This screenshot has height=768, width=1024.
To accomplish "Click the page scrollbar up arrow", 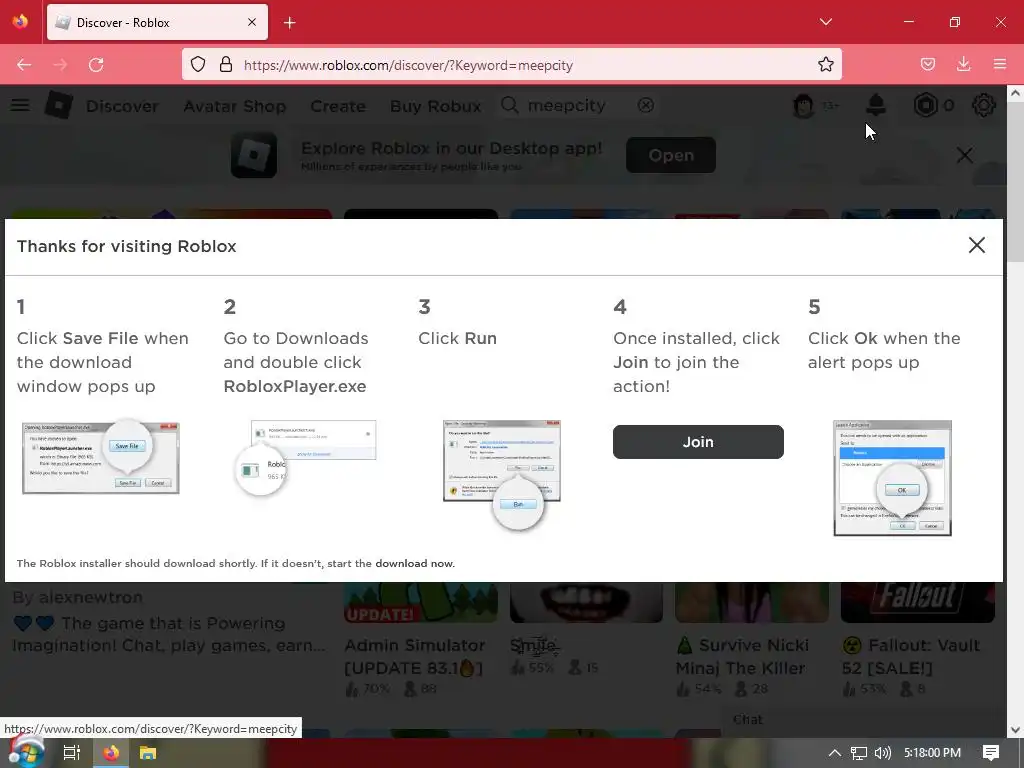I will 1015,93.
